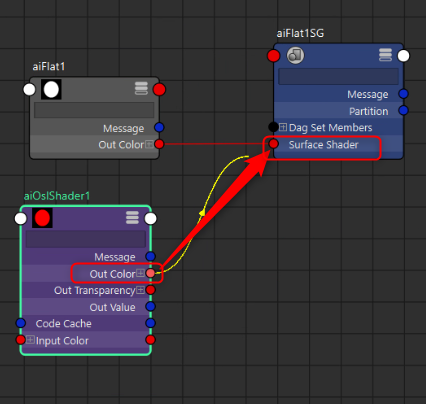
Task: Expand aiFlat1 Out Color attribute
Action: click(x=150, y=144)
